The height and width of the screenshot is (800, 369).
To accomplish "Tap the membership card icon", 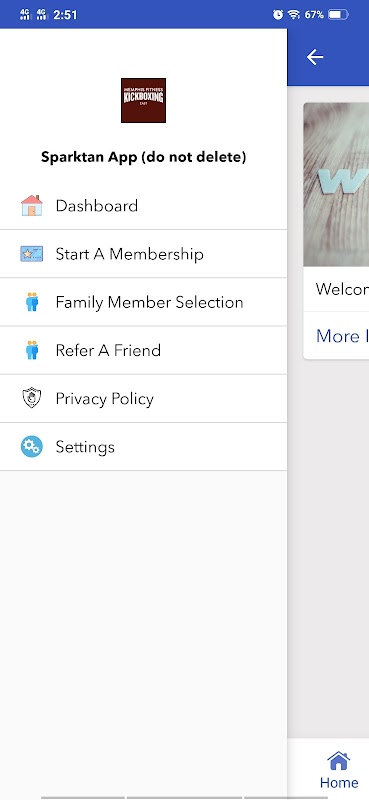I will tap(32, 254).
